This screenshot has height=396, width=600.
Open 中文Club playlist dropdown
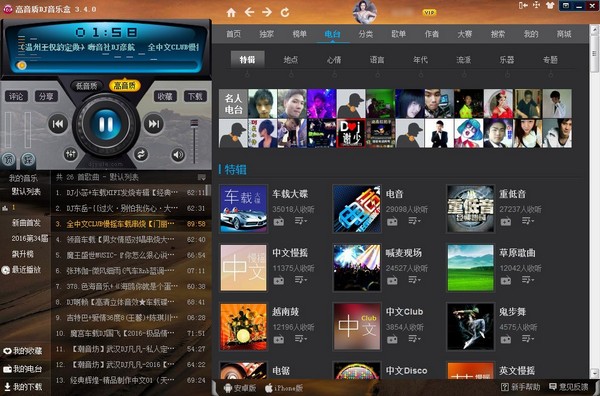click(x=414, y=339)
